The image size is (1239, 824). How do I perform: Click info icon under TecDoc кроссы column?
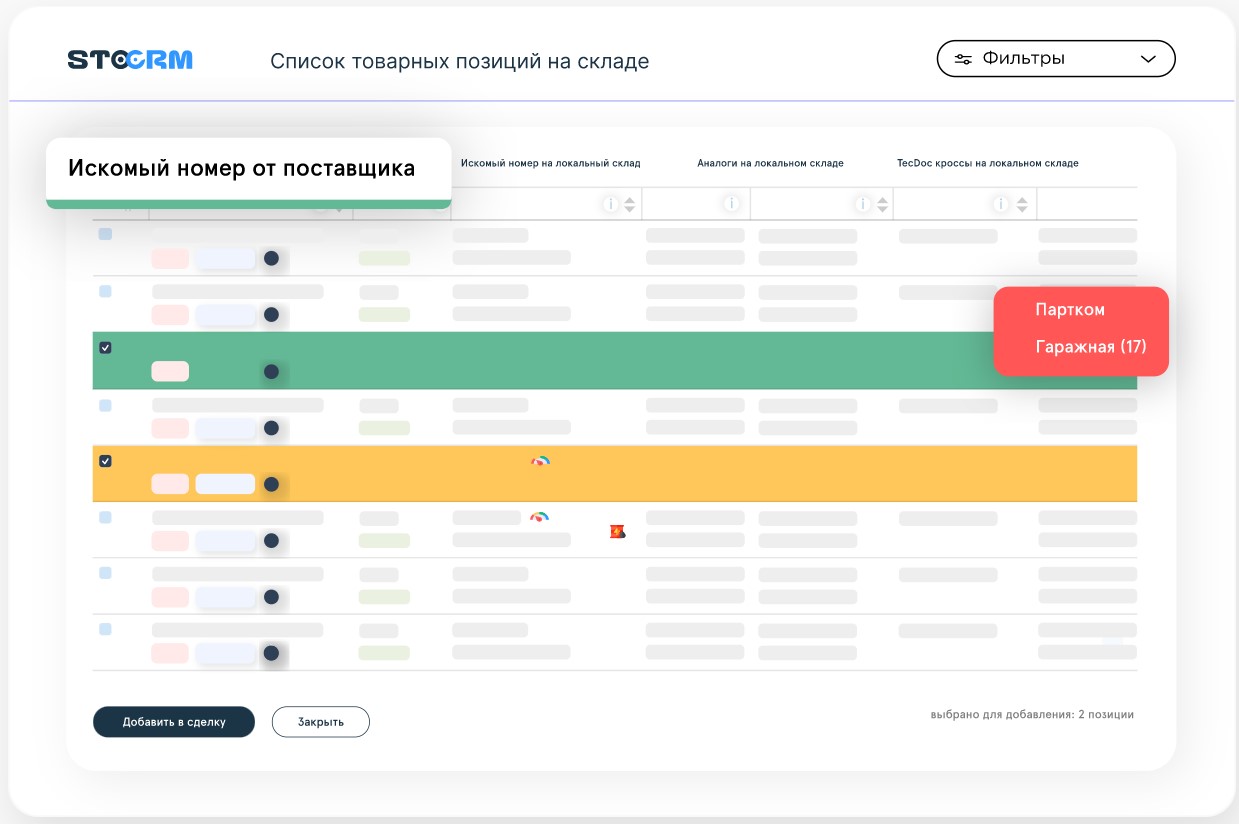coord(1000,204)
